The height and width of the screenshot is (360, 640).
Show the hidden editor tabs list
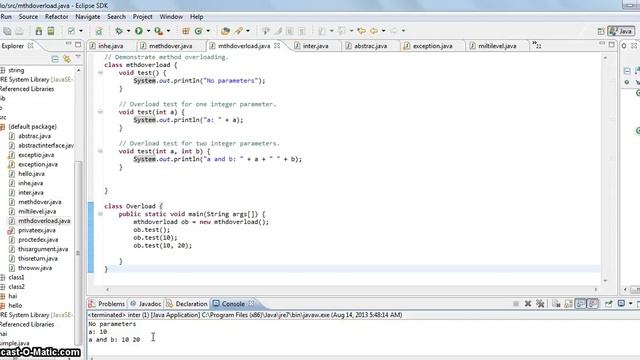pyautogui.click(x=537, y=45)
